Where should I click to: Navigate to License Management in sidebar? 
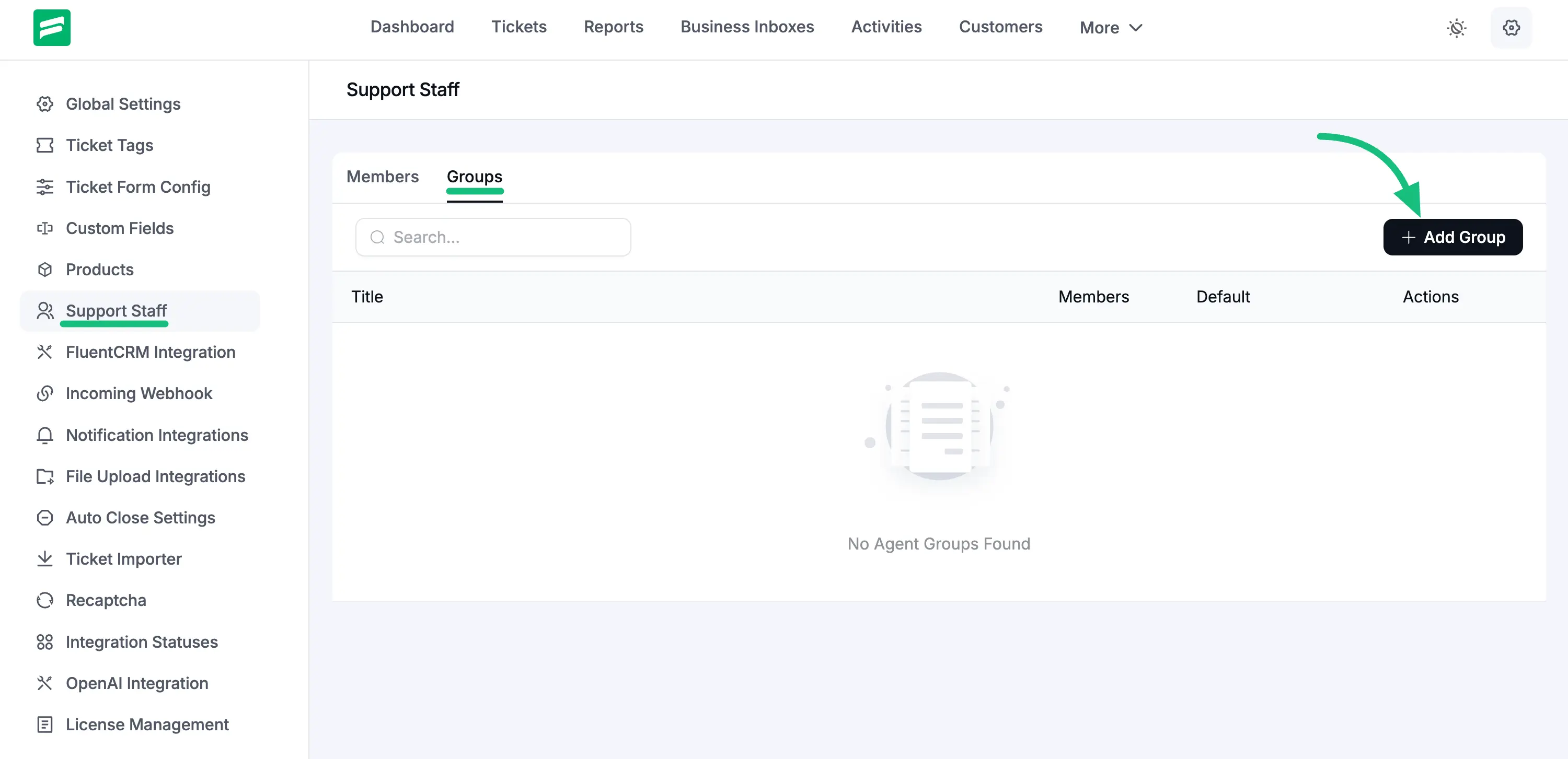click(x=147, y=725)
